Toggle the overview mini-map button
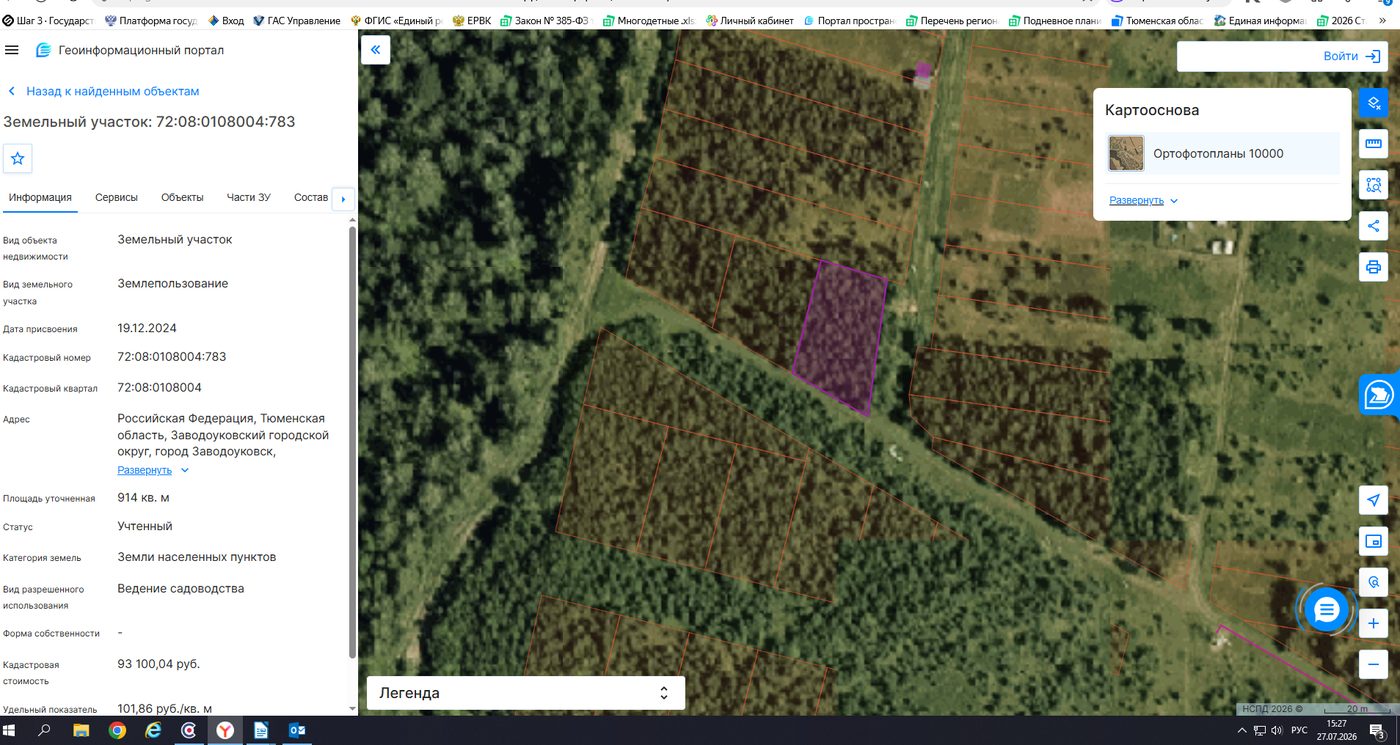The width and height of the screenshot is (1400, 745). pos(1373,541)
